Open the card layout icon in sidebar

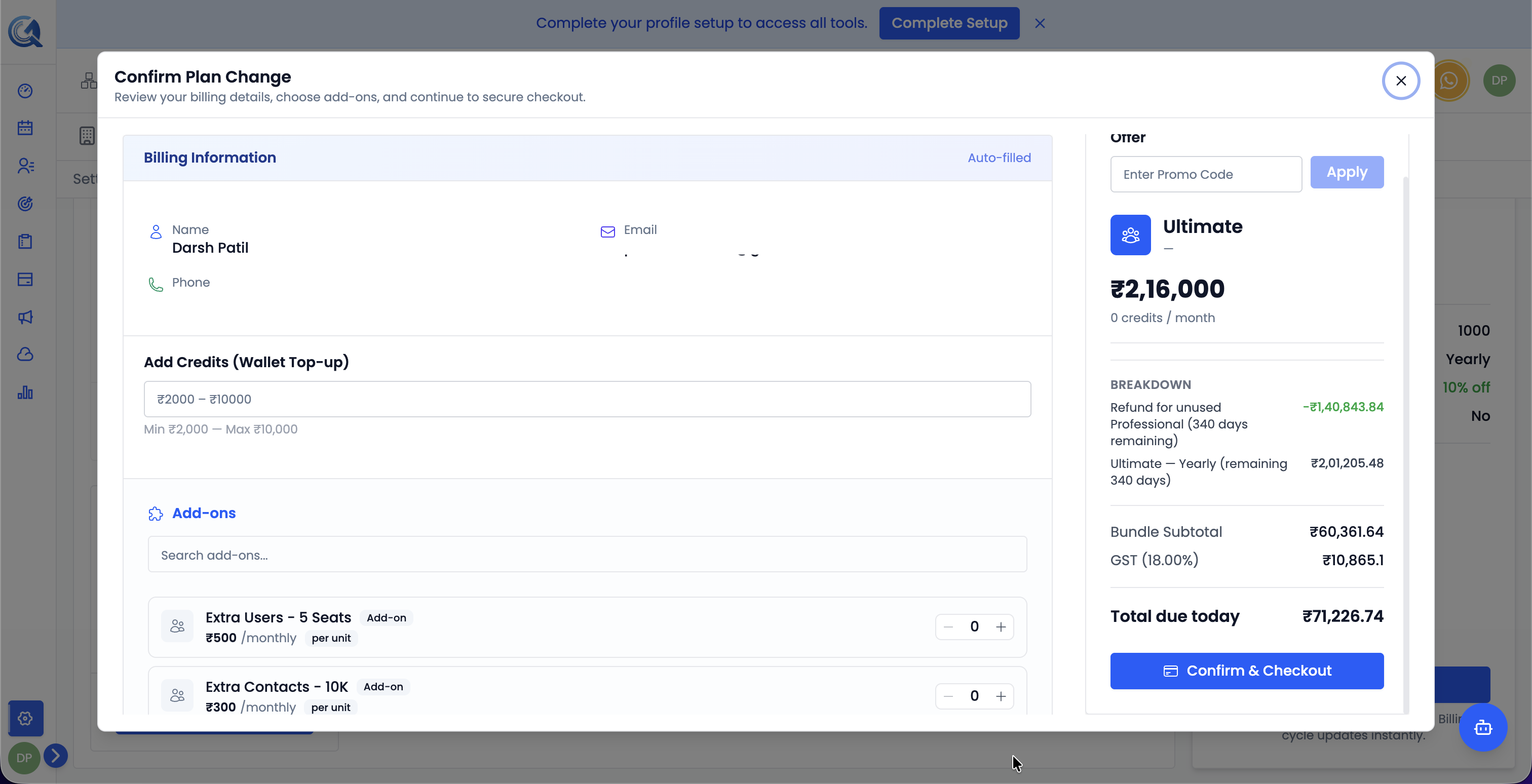25,280
